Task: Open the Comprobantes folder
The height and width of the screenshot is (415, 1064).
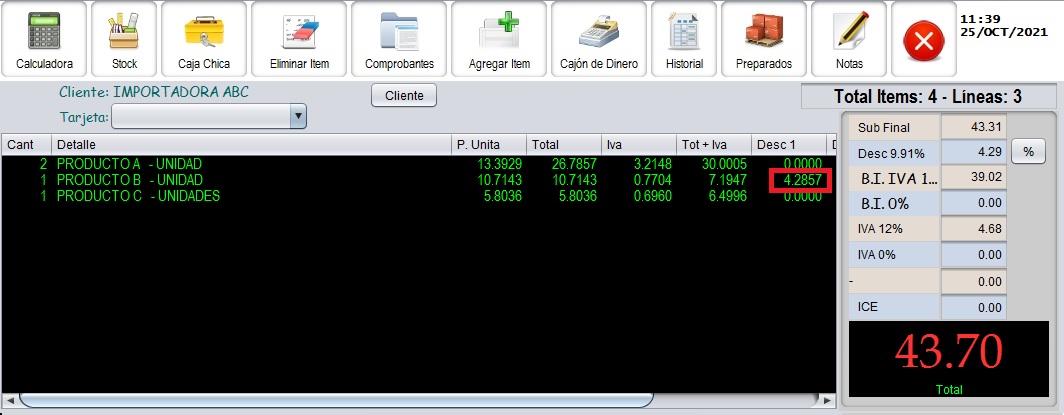Action: [399, 40]
